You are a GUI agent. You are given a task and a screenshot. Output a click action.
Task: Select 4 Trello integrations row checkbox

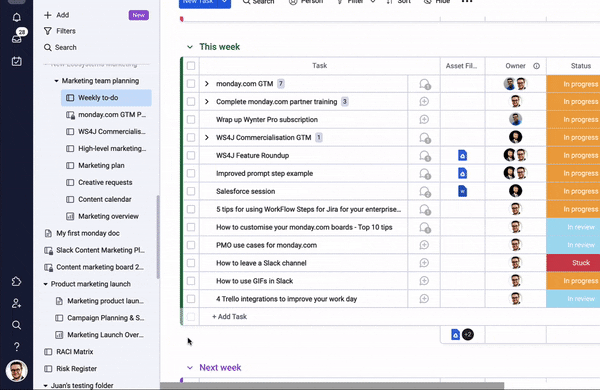click(191, 299)
